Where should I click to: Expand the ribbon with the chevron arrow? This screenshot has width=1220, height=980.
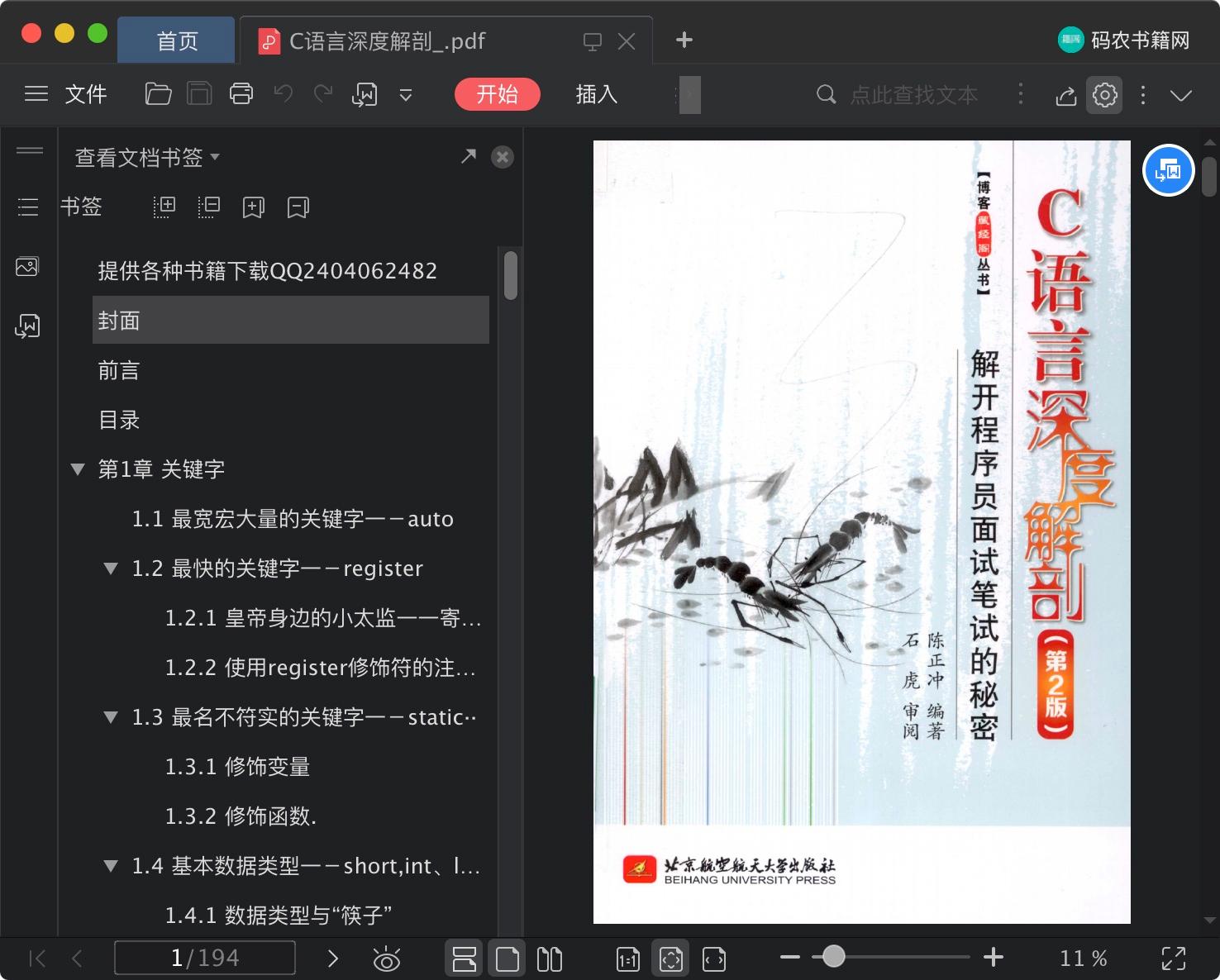[1181, 95]
